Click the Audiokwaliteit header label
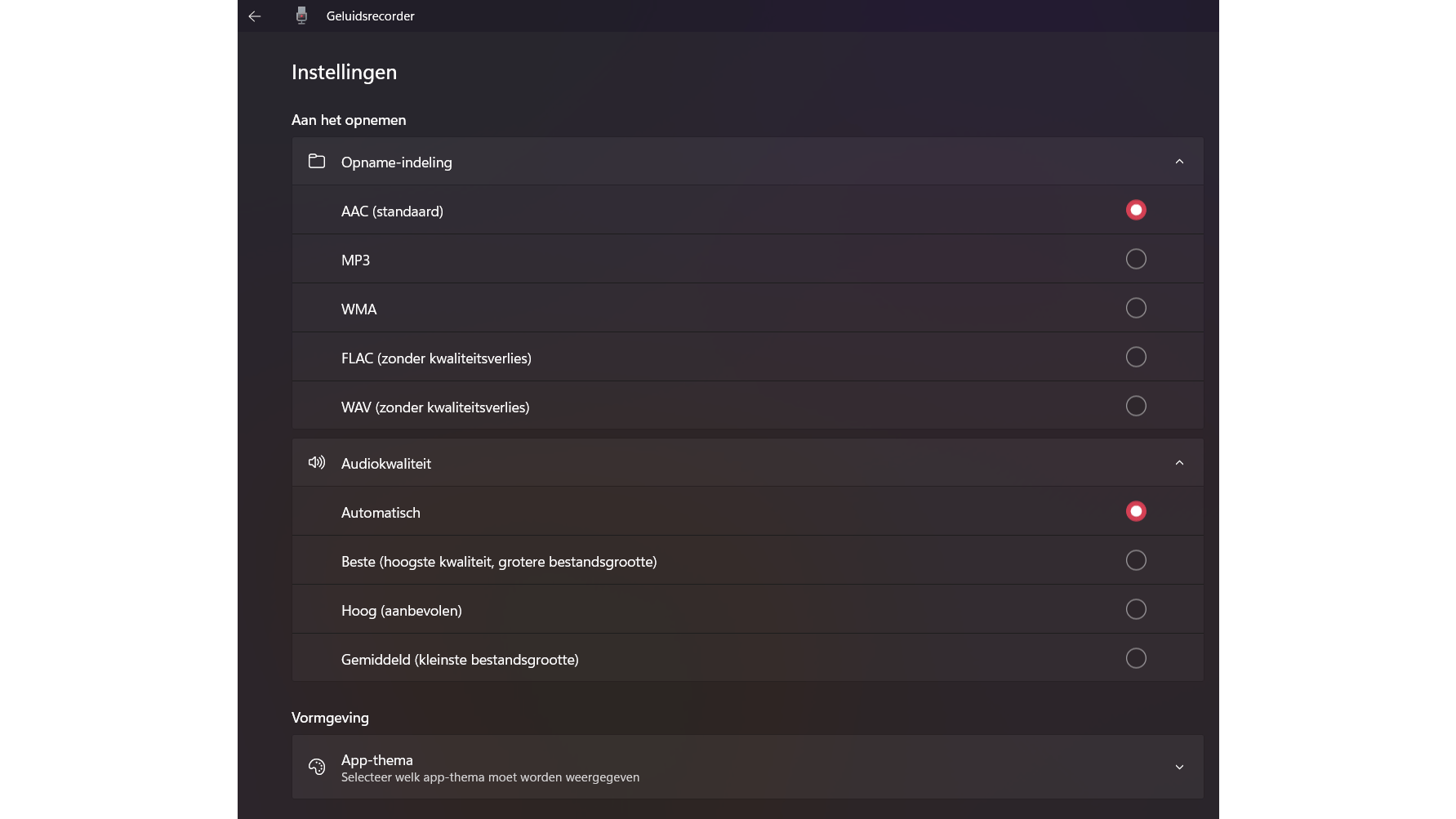The width and height of the screenshot is (1456, 819). coord(385,464)
